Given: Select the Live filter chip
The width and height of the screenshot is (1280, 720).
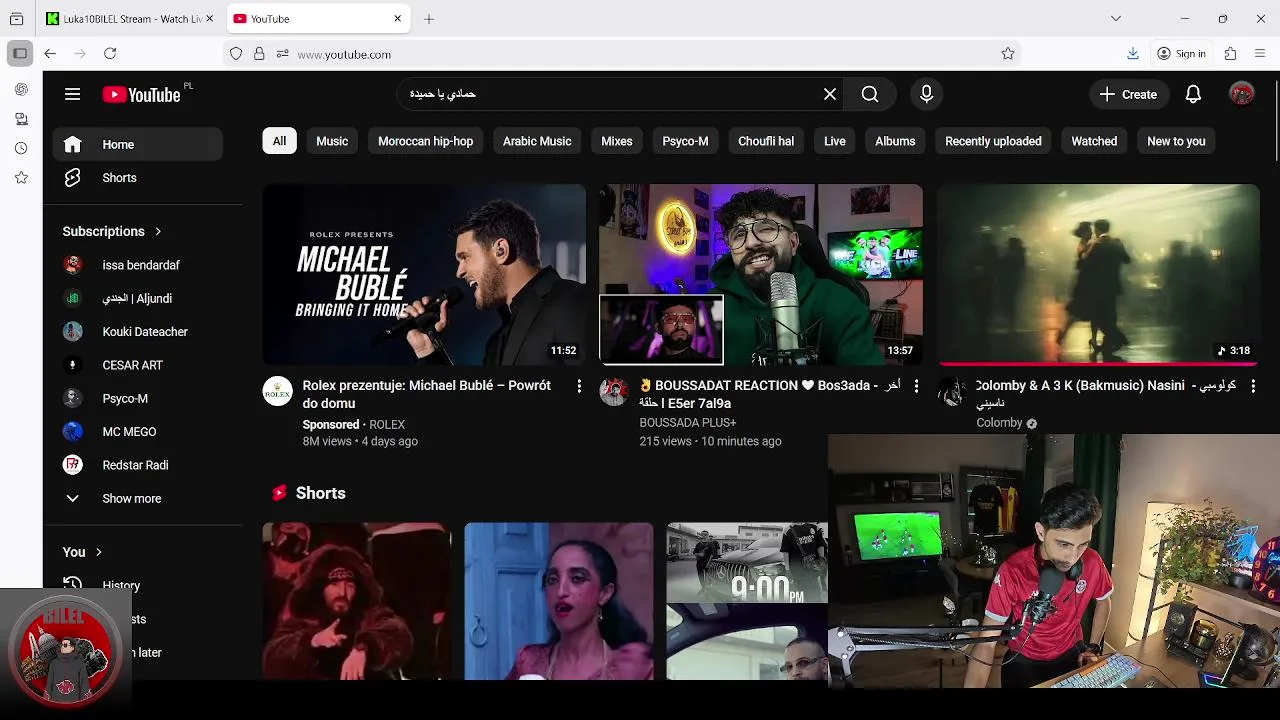Looking at the screenshot, I should (835, 141).
